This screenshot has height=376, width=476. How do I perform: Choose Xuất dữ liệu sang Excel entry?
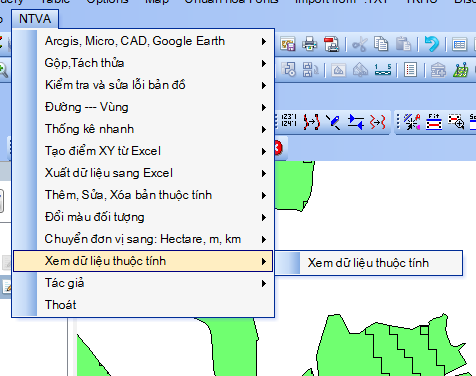143,173
